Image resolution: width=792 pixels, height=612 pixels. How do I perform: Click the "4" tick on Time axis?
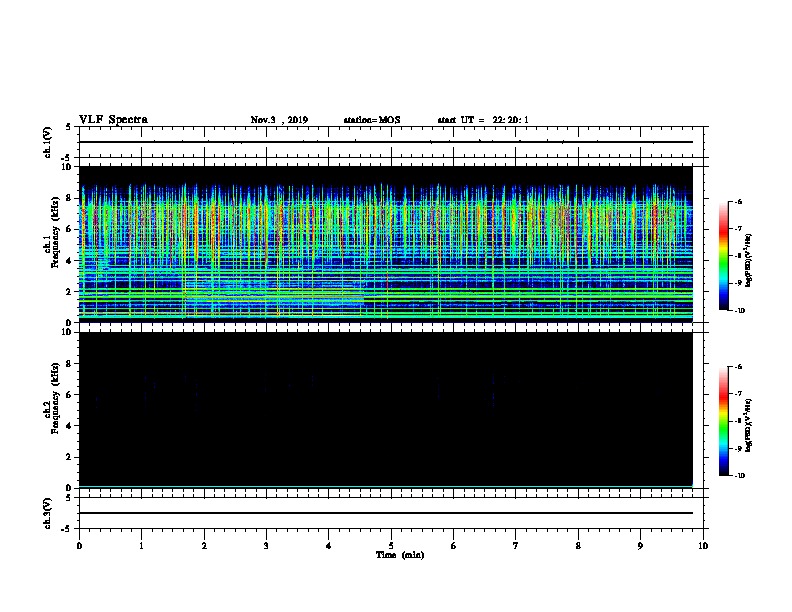(x=329, y=546)
